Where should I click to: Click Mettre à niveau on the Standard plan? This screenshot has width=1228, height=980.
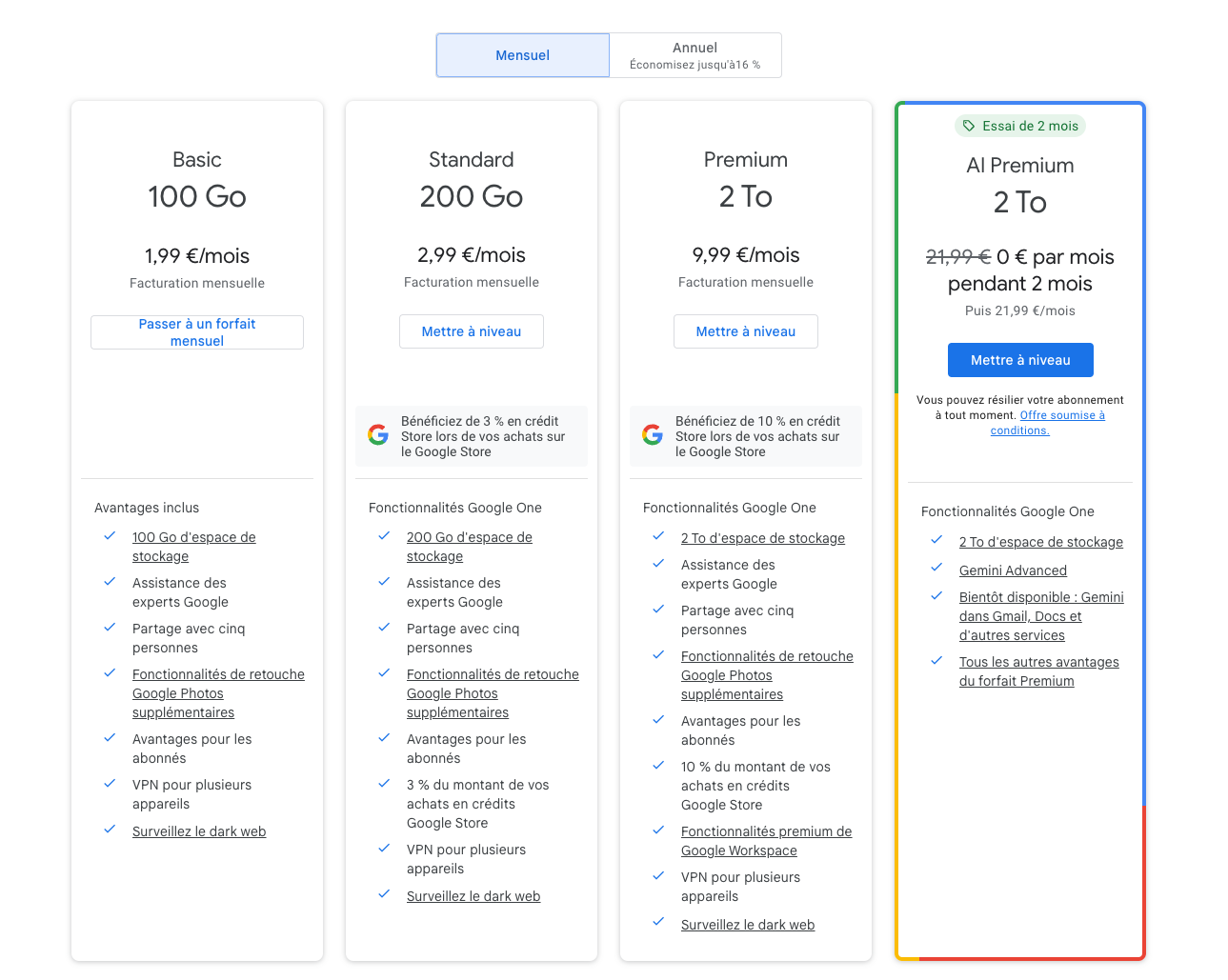[x=471, y=331]
